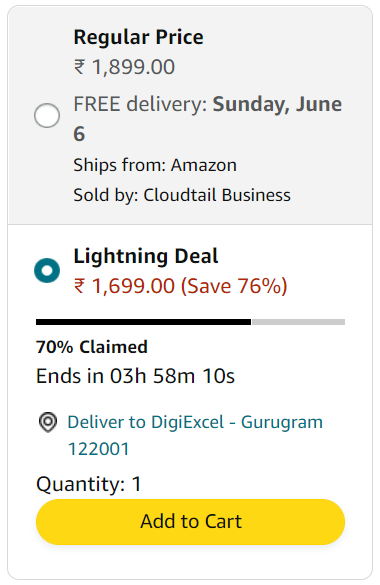The height and width of the screenshot is (585, 380).
Task: Click the ₹ 1,899.00 regular price
Action: pyautogui.click(x=124, y=67)
